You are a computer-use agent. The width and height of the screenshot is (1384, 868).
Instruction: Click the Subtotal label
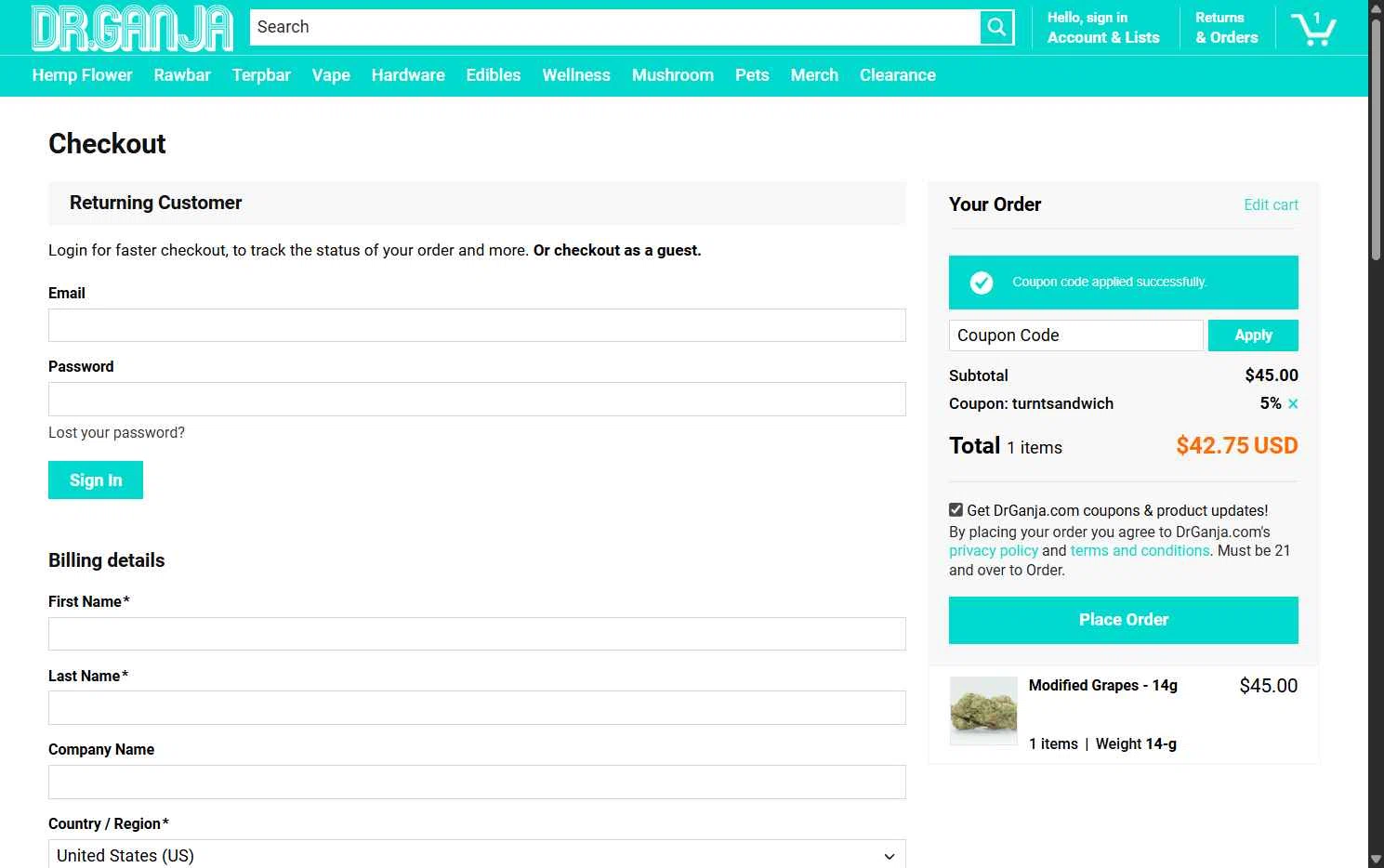pos(978,375)
